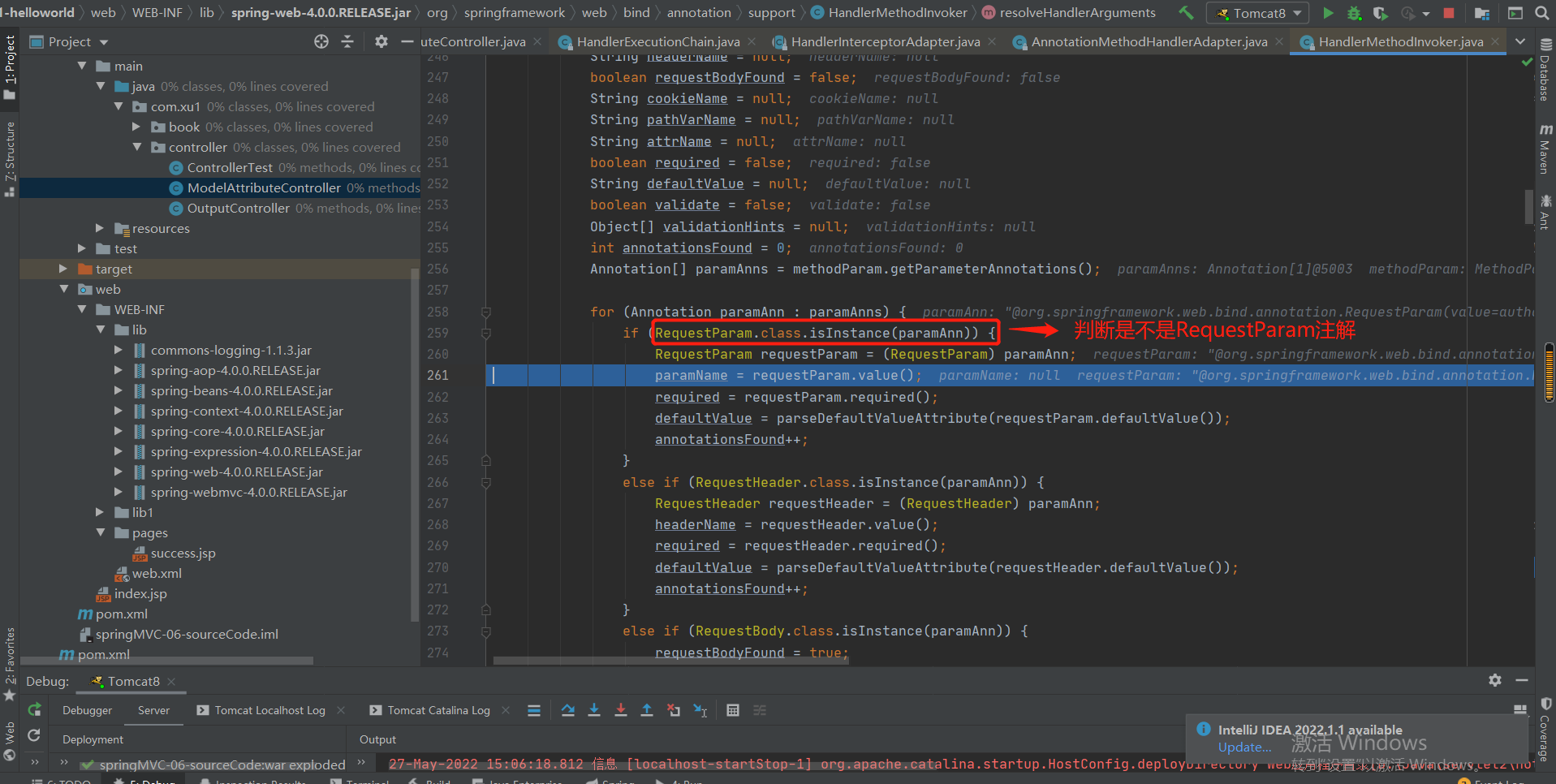Open Project Structure dialog icon

point(1482,13)
